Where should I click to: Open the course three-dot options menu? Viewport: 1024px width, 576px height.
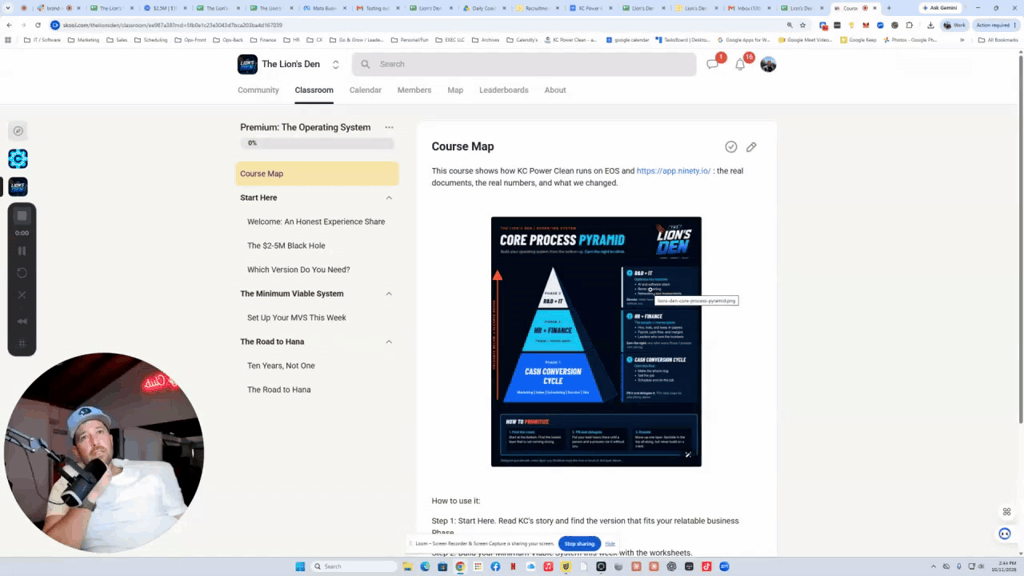coord(389,127)
